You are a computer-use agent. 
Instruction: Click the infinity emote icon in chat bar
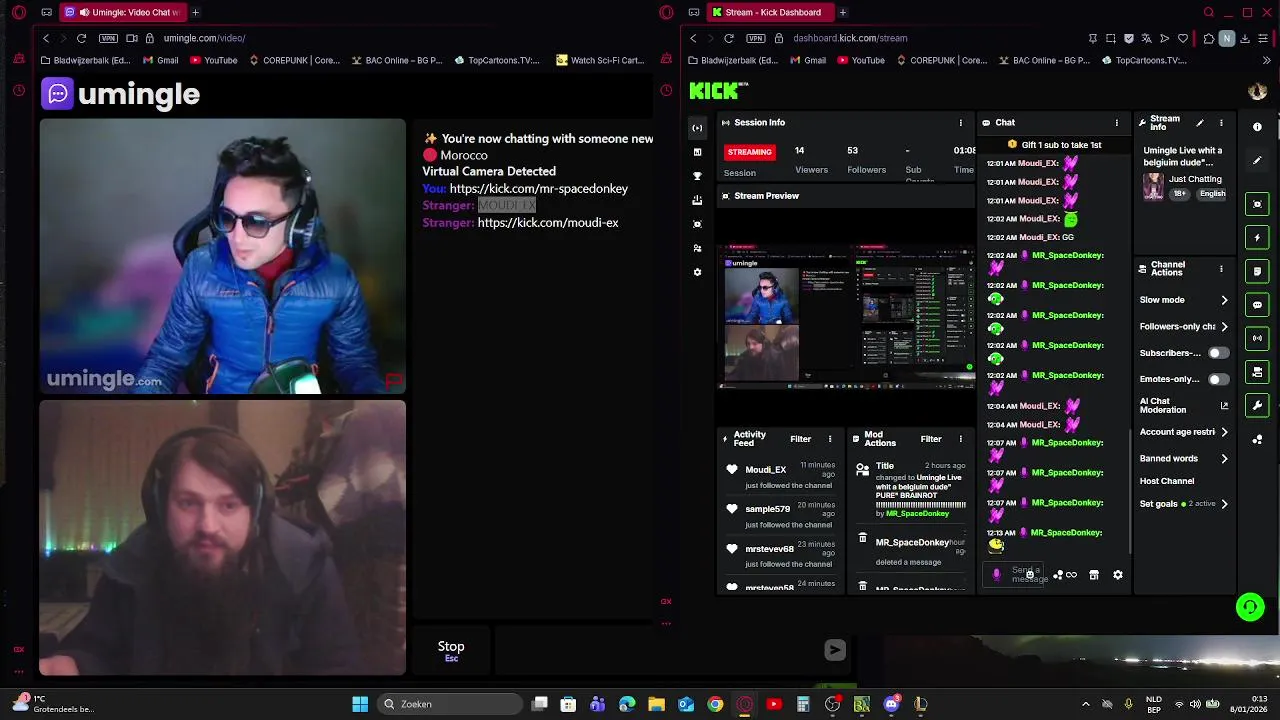pyautogui.click(x=1071, y=575)
